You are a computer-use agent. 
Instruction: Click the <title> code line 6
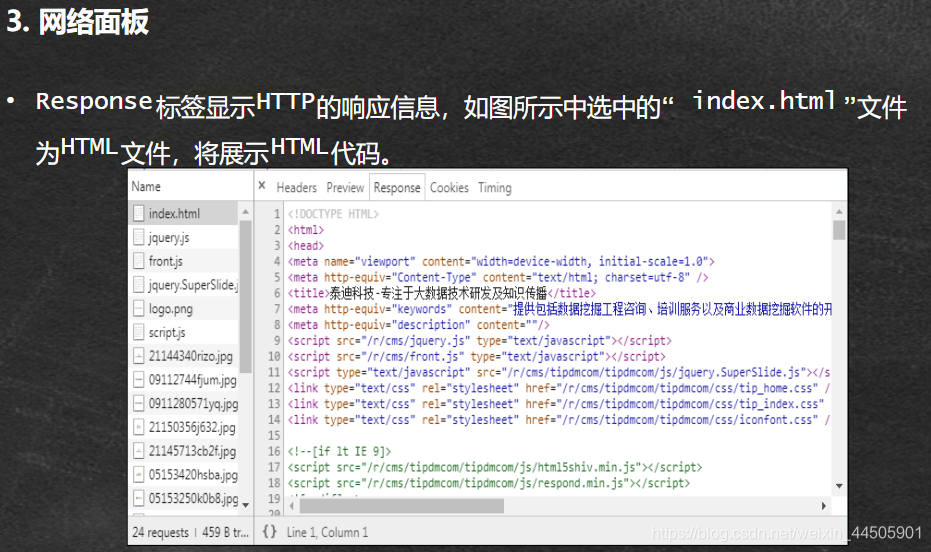click(442, 293)
